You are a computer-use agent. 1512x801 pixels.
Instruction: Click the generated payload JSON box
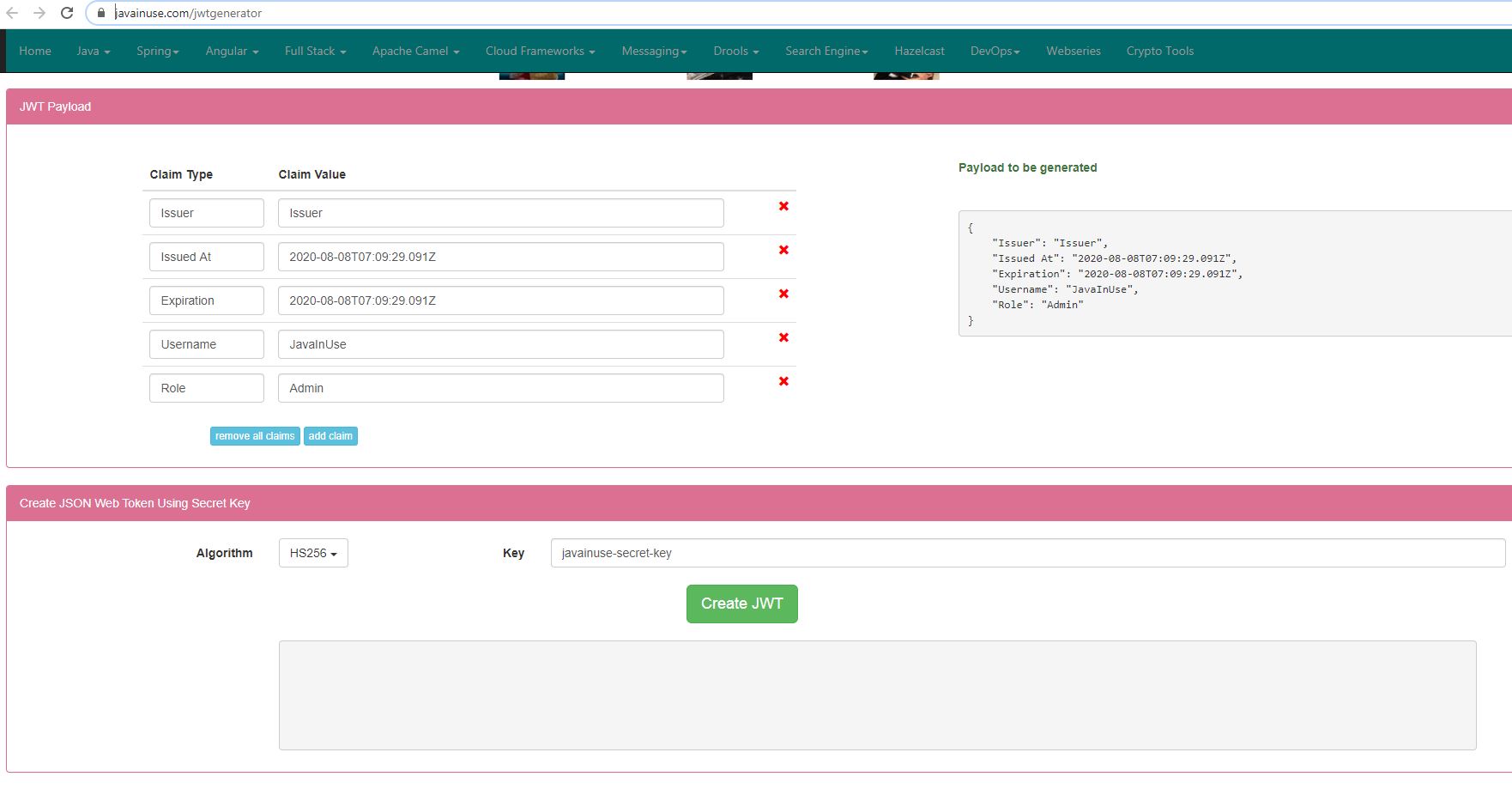[x=1235, y=274]
